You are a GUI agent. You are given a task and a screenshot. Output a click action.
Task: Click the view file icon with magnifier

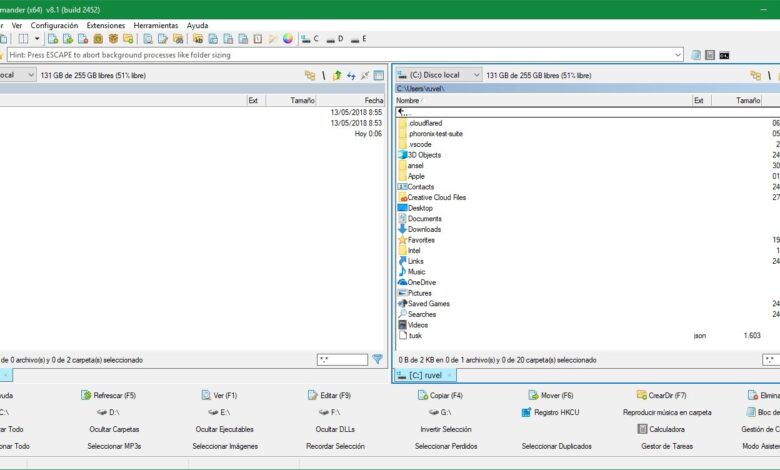[148, 39]
